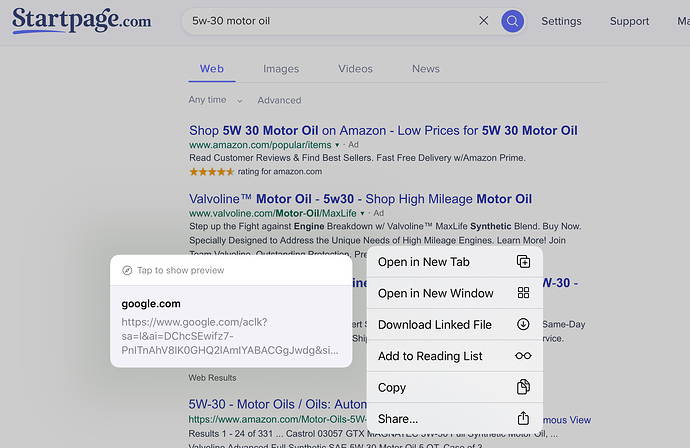The image size is (690, 448).
Task: Click the Copy documents icon
Action: click(x=523, y=387)
